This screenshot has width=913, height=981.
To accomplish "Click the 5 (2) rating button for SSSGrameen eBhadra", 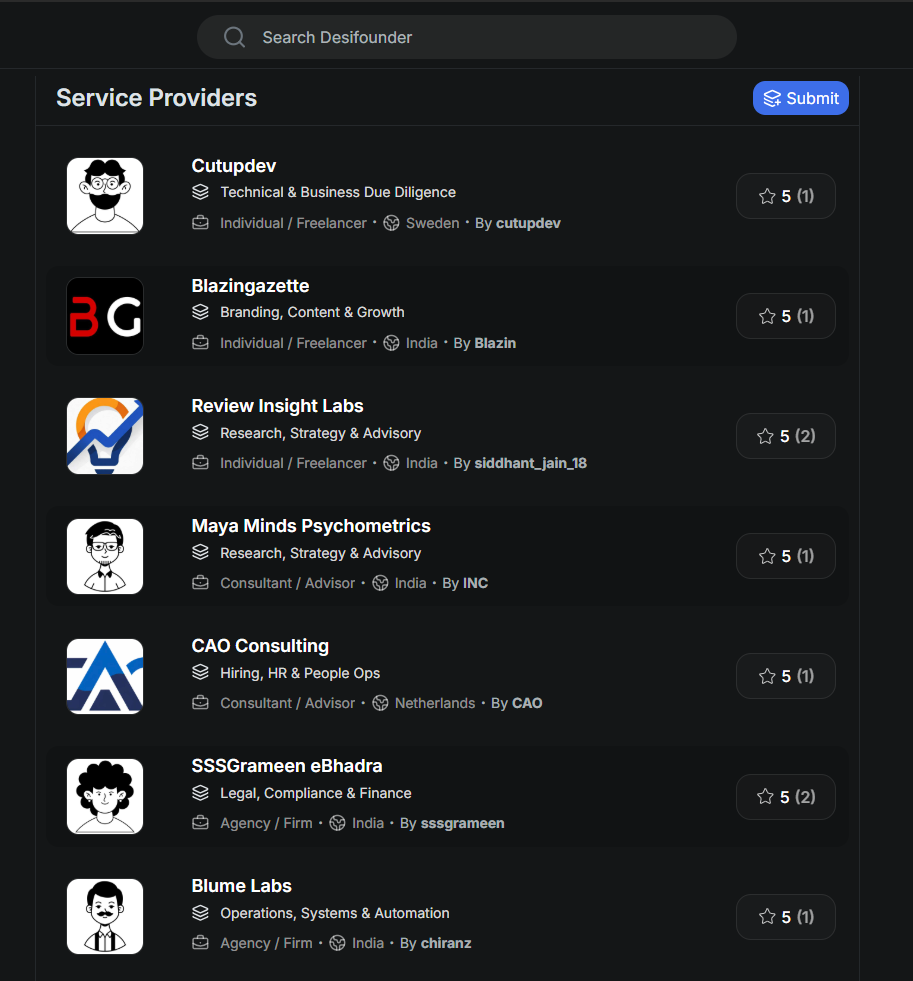I will coord(786,796).
